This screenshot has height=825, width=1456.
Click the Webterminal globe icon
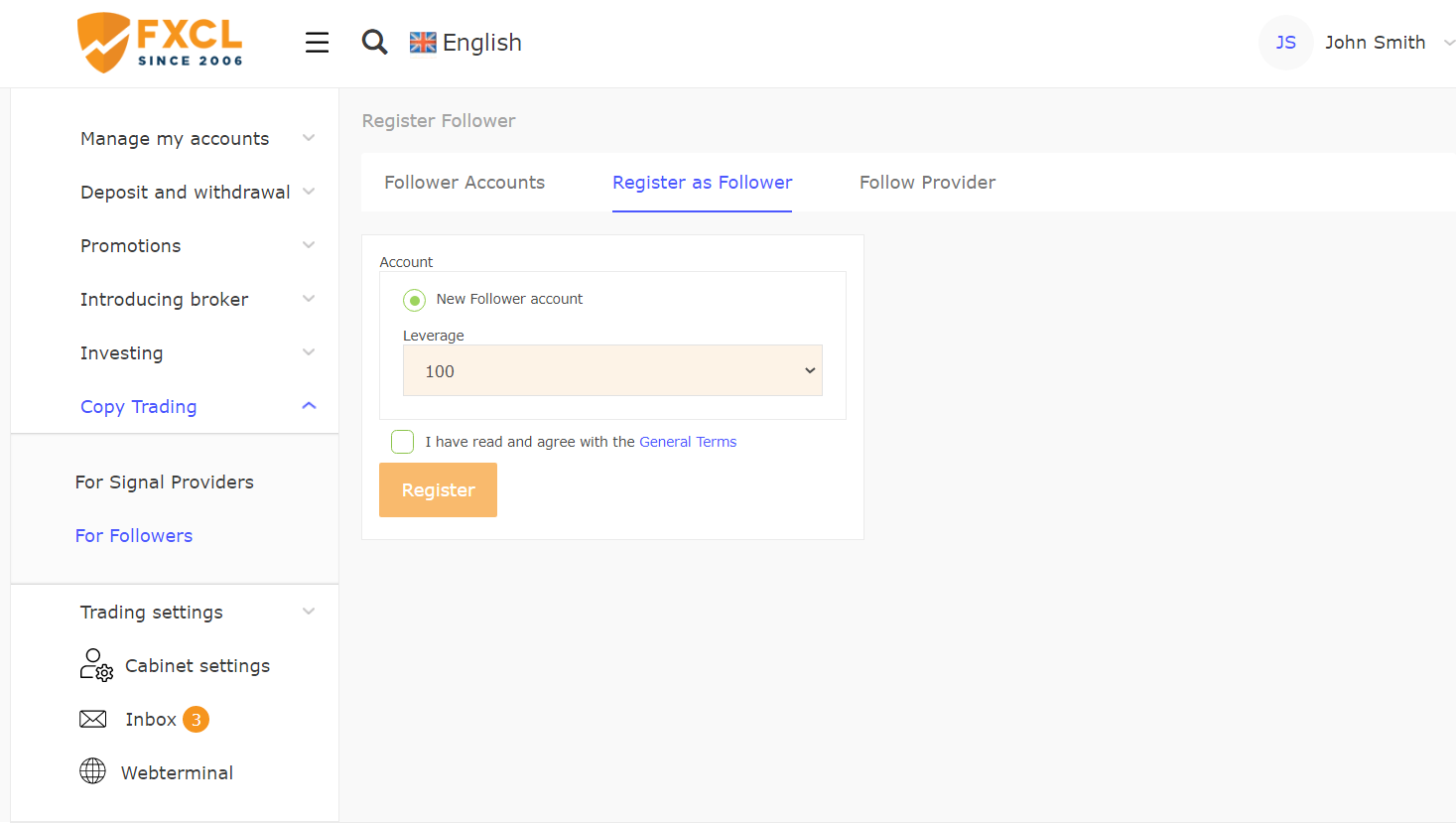coord(92,771)
